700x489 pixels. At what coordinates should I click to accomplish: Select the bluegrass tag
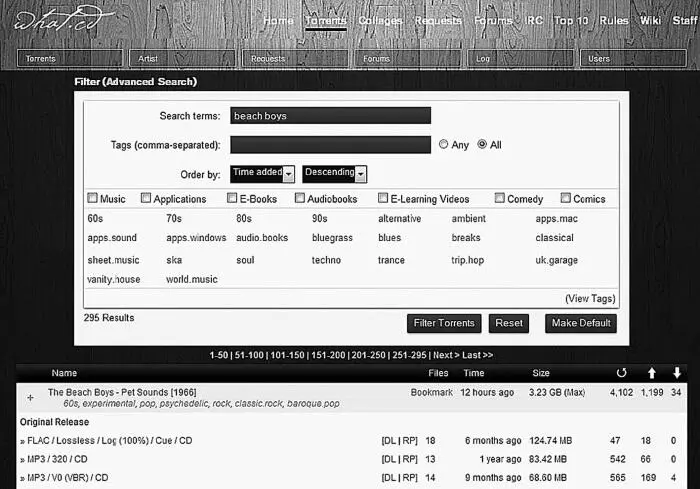tap(332, 238)
